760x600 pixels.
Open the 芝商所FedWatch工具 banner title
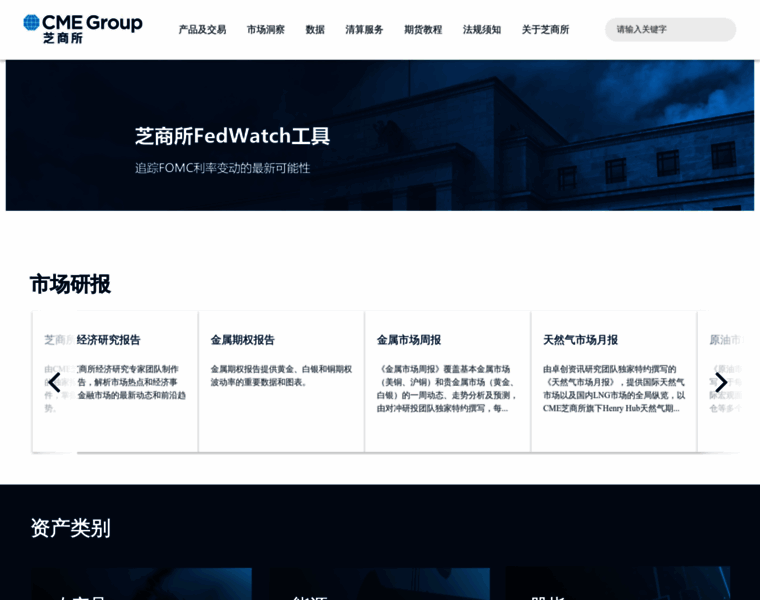(x=233, y=136)
